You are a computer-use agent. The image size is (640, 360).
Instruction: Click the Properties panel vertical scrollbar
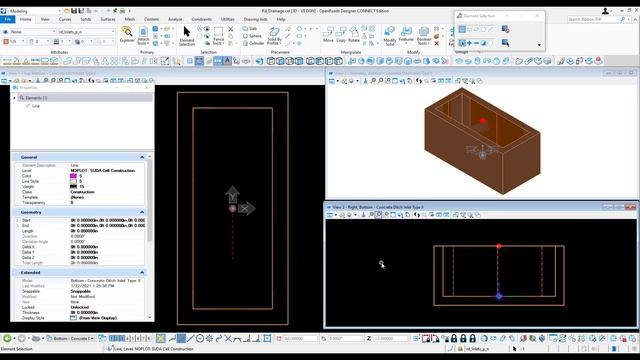149,238
